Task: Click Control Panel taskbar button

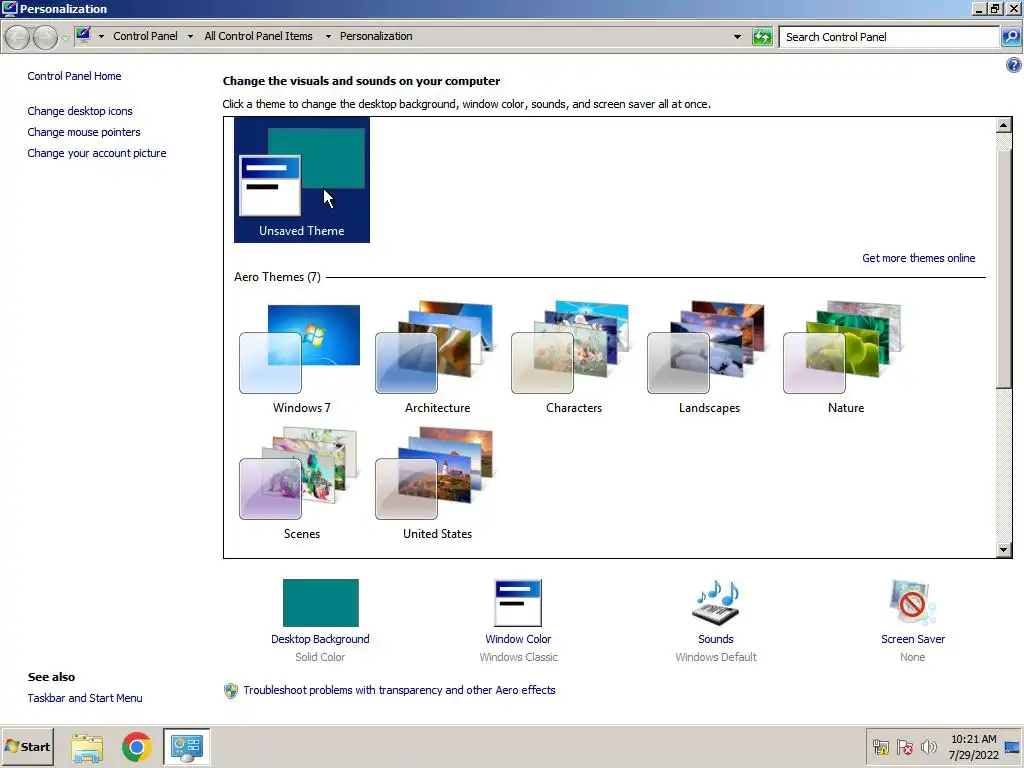Action: click(187, 747)
